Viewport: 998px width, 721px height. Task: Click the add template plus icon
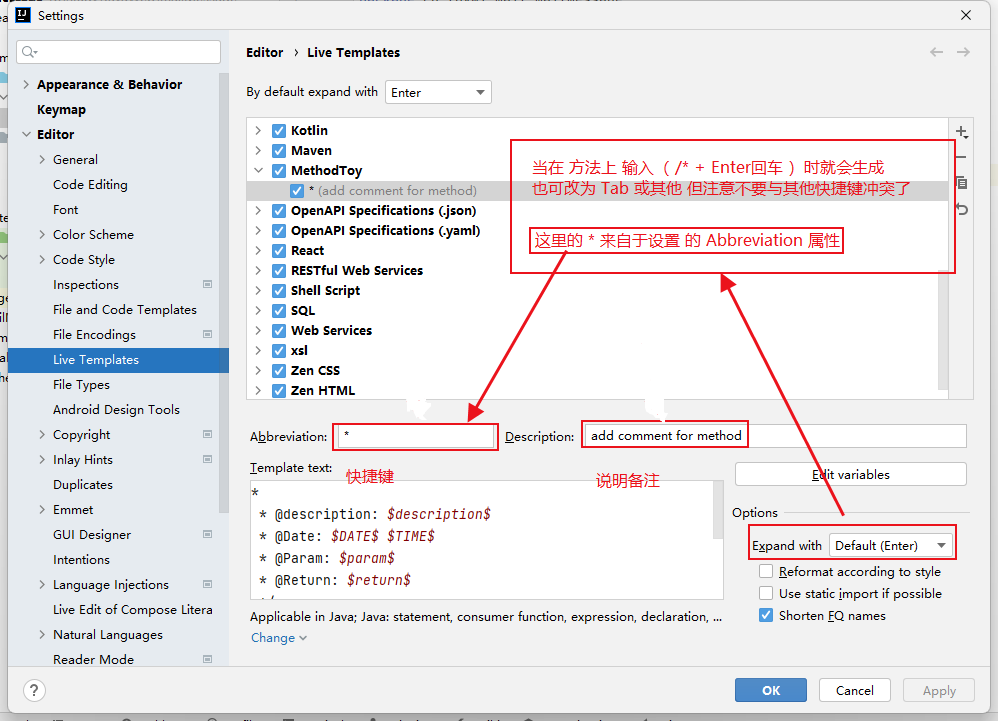pos(961,132)
